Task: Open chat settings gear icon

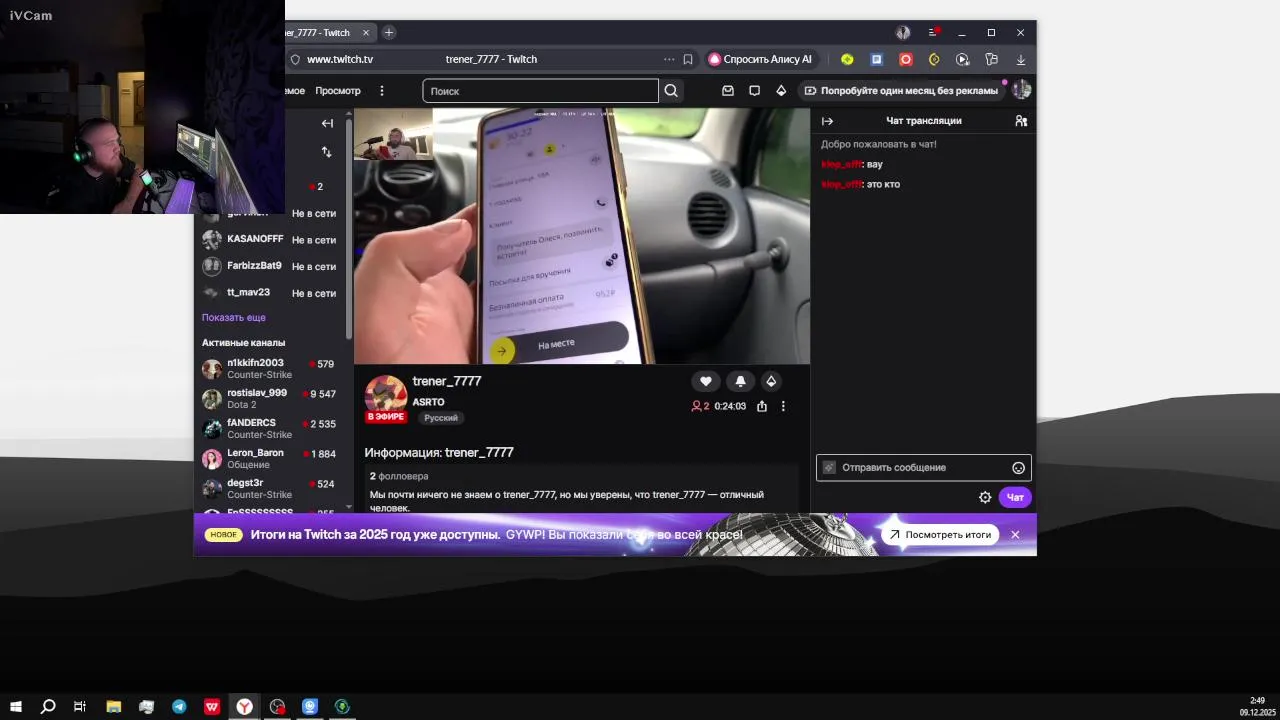Action: pyautogui.click(x=985, y=497)
